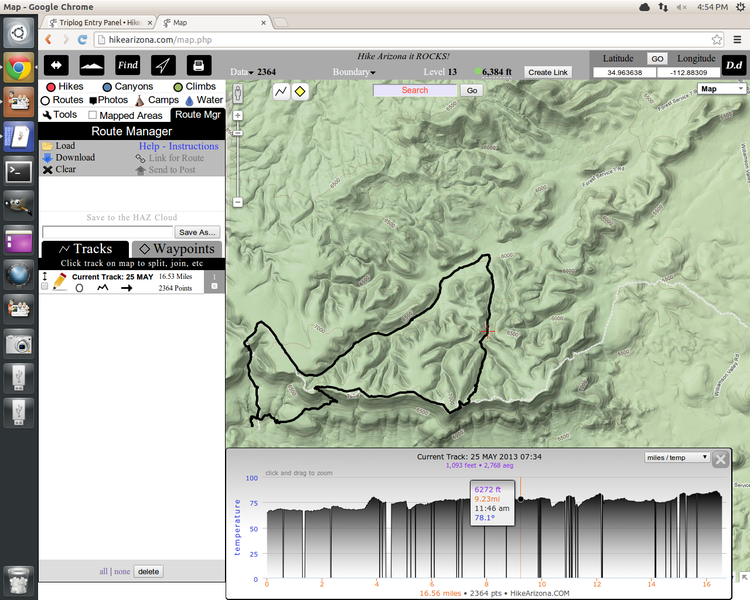Select the Map browser tab
The width and height of the screenshot is (750, 600).
point(213,22)
